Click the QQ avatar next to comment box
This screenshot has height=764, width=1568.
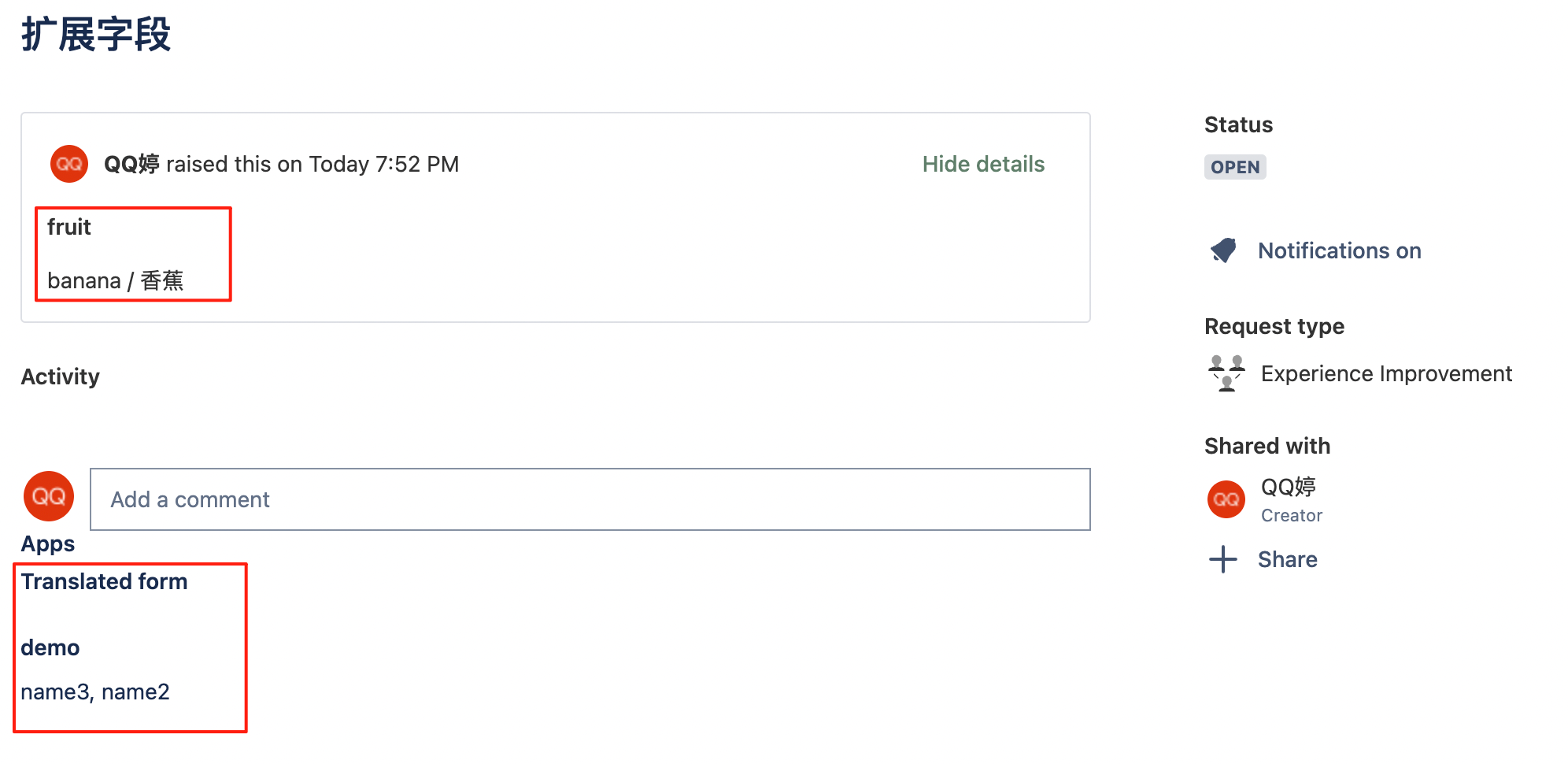pyautogui.click(x=49, y=496)
